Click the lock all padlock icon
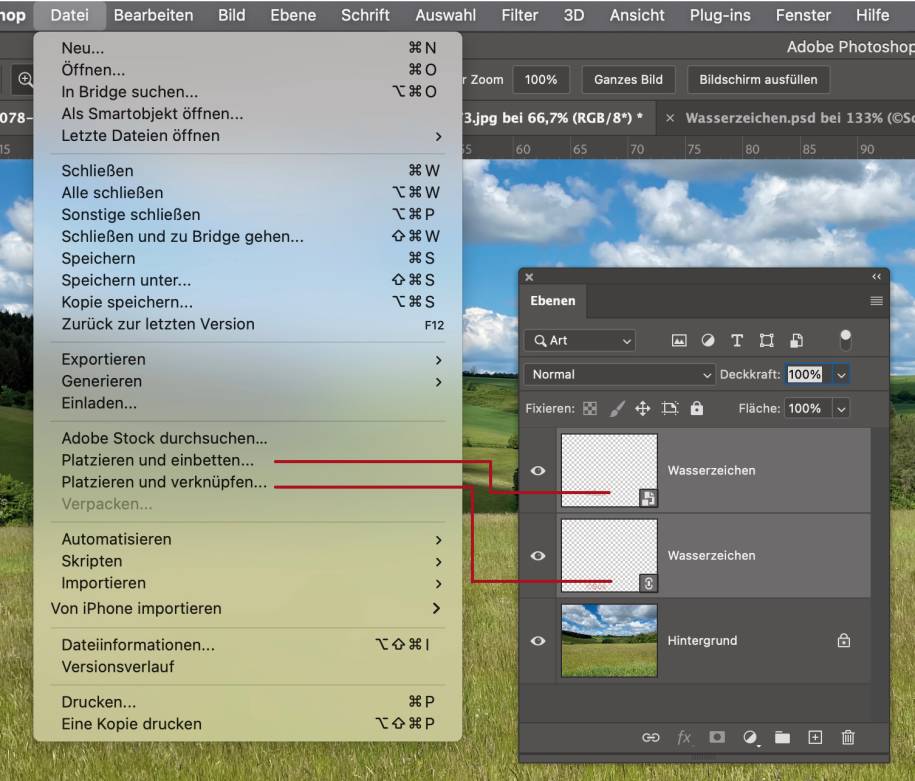This screenshot has width=915, height=781. coord(697,408)
